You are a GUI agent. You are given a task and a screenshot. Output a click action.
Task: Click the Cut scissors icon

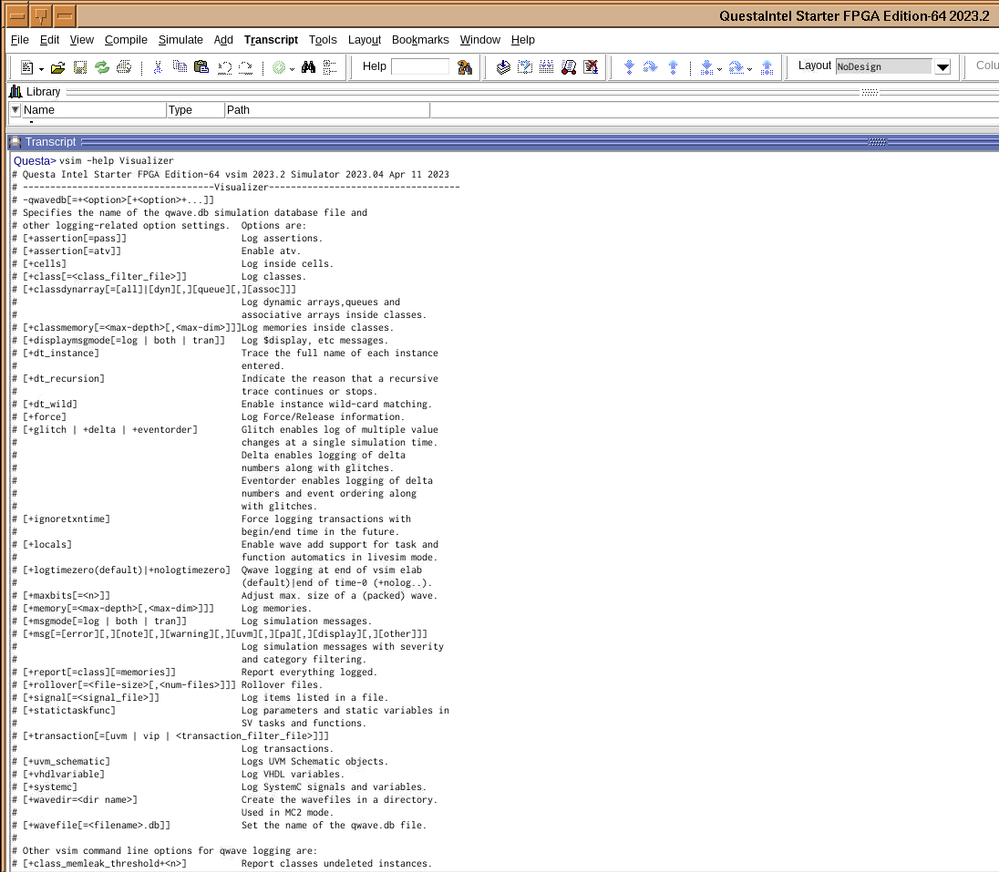pos(158,67)
